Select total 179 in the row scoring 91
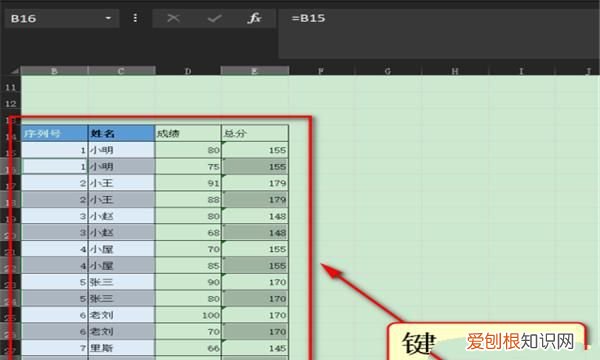This screenshot has height=360, width=600. [255, 183]
